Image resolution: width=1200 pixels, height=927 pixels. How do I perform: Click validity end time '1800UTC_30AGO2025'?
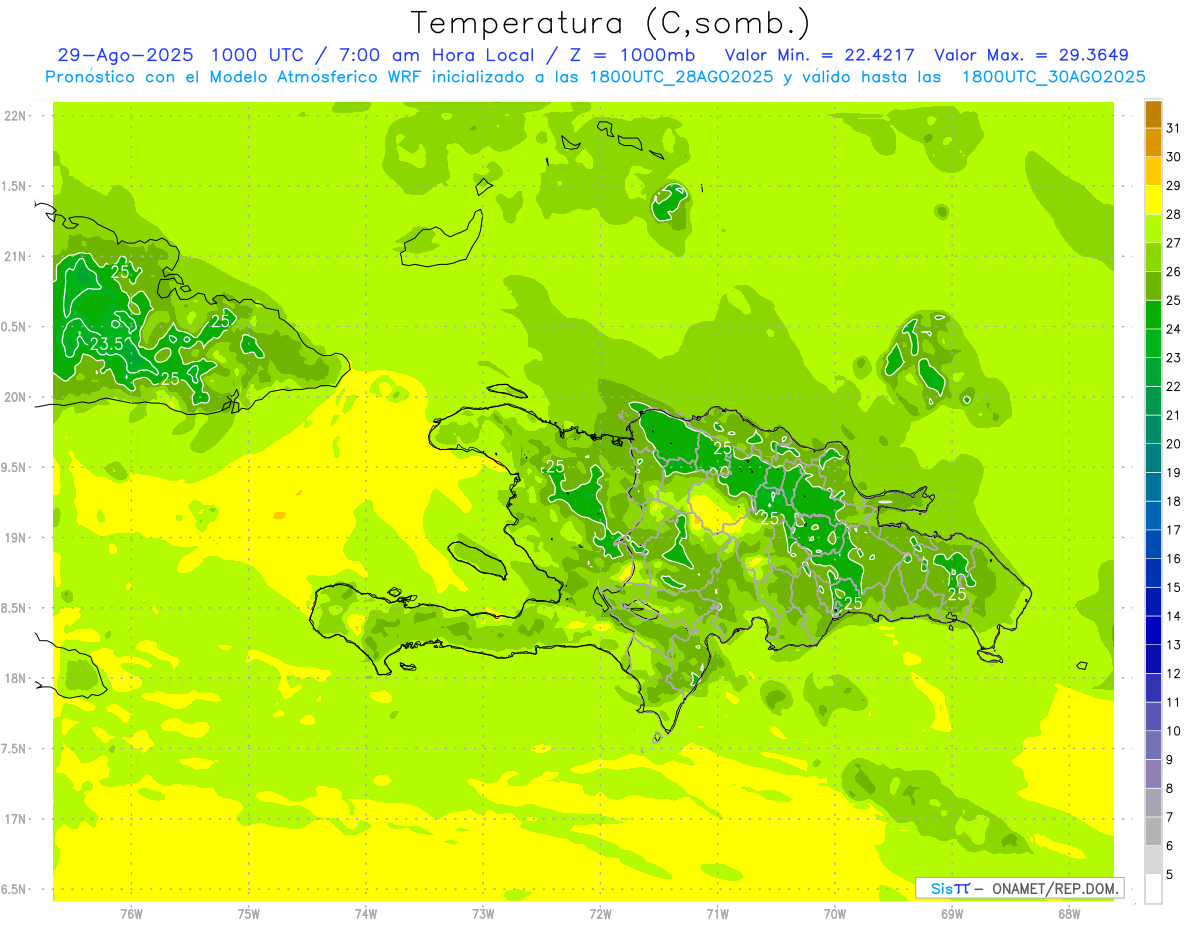[x=1053, y=77]
